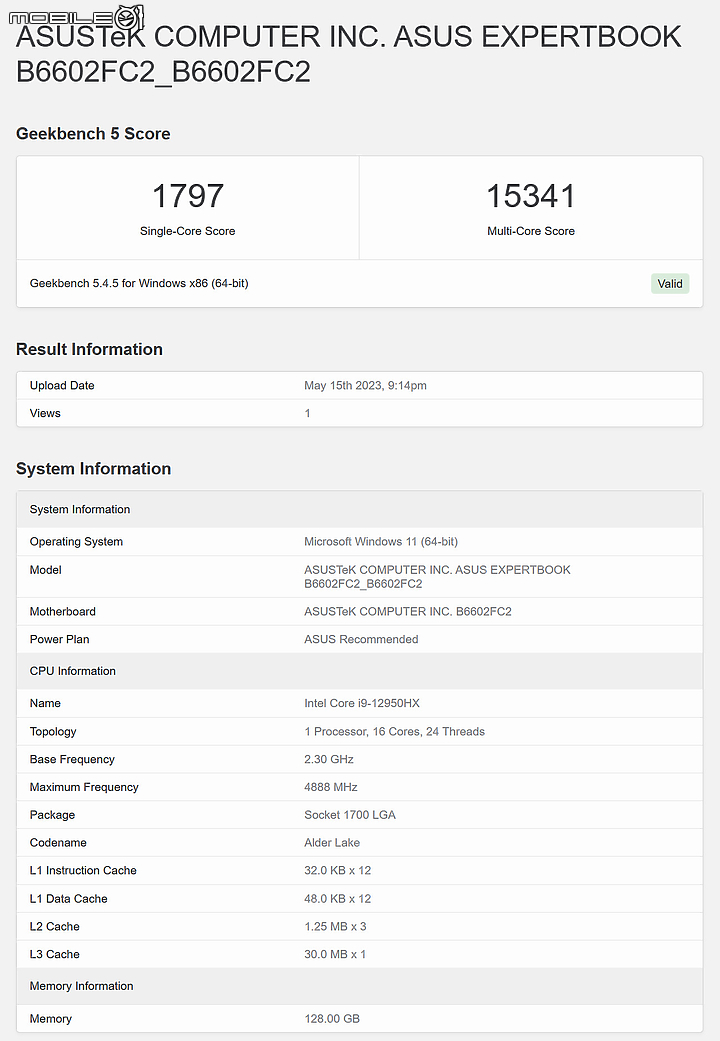The width and height of the screenshot is (720, 1041).
Task: Select the May 15th 2023, 9:14pm value
Action: pos(365,386)
